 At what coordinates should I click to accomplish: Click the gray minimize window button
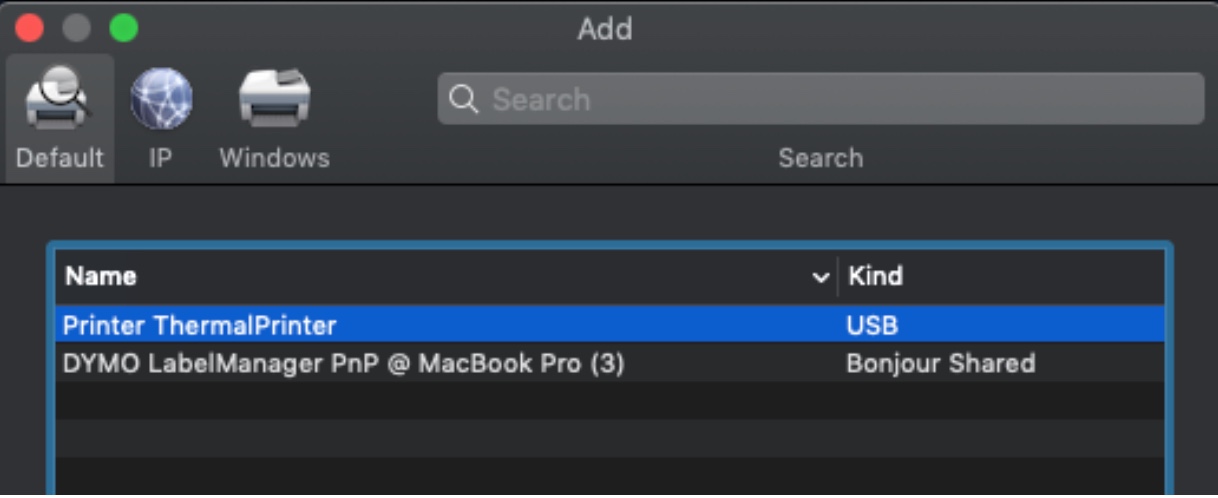point(77,28)
